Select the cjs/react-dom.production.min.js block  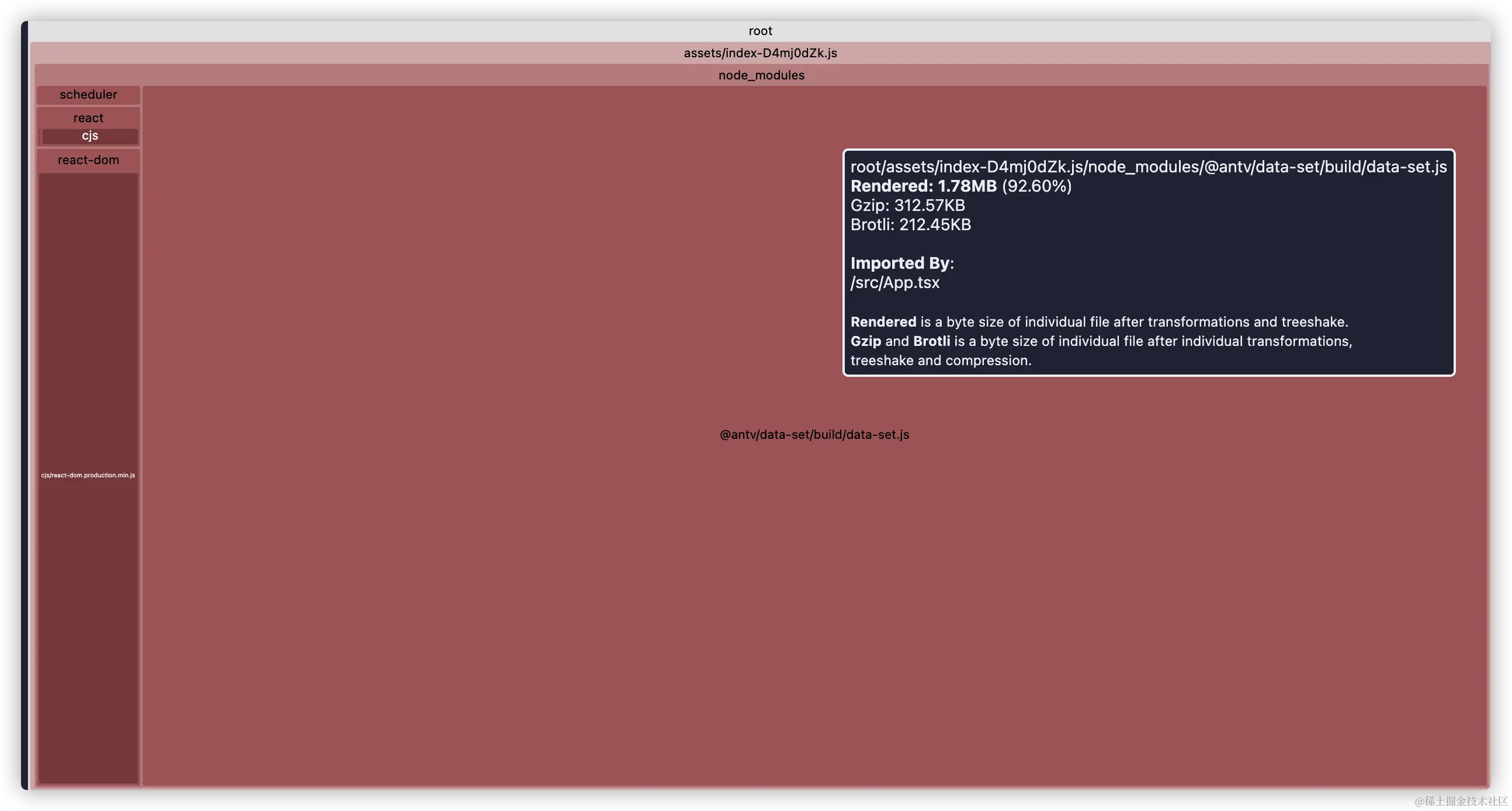88,476
